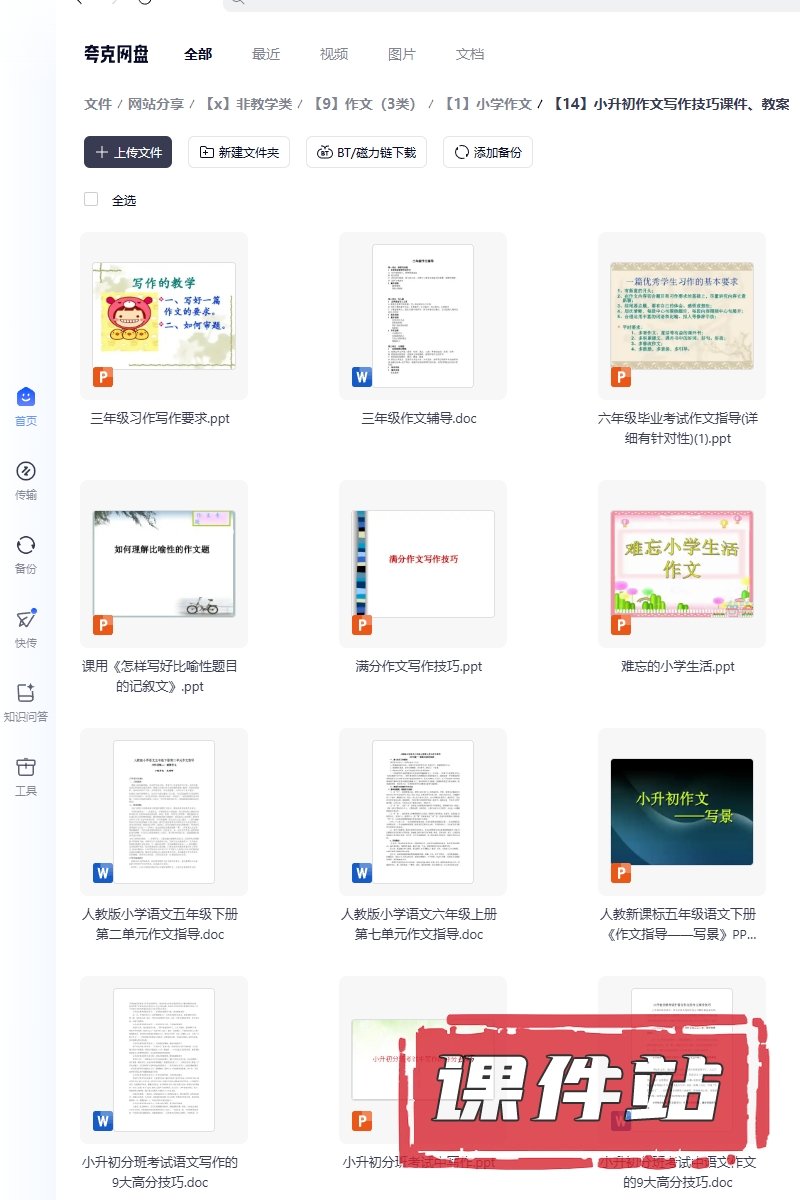Go to 【1】小学作文 breadcrumb folder

point(488,104)
